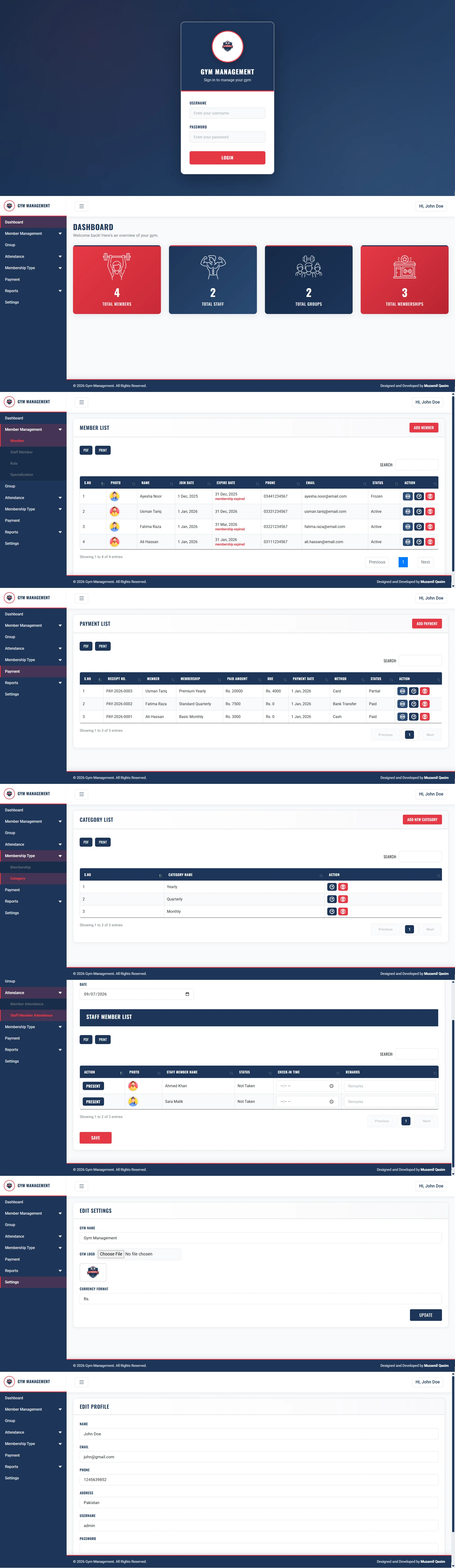Toggle the PRESENT button for Ahmed Khan
The image size is (455, 1568).
[x=93, y=1086]
